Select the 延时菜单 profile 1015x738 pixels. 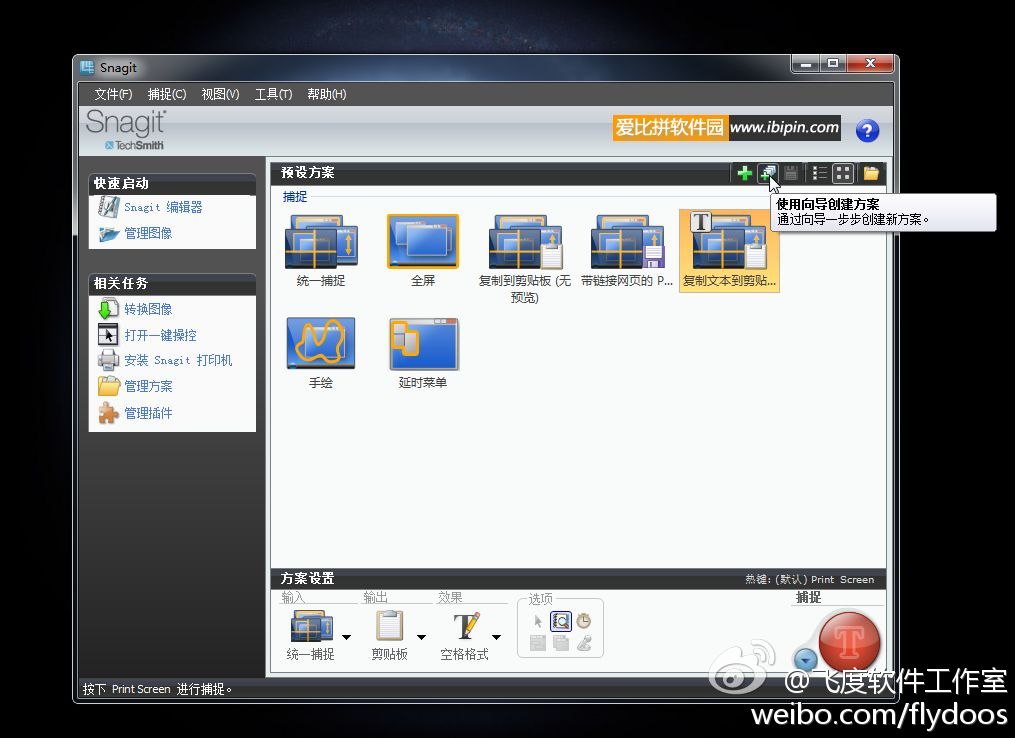[x=423, y=353]
